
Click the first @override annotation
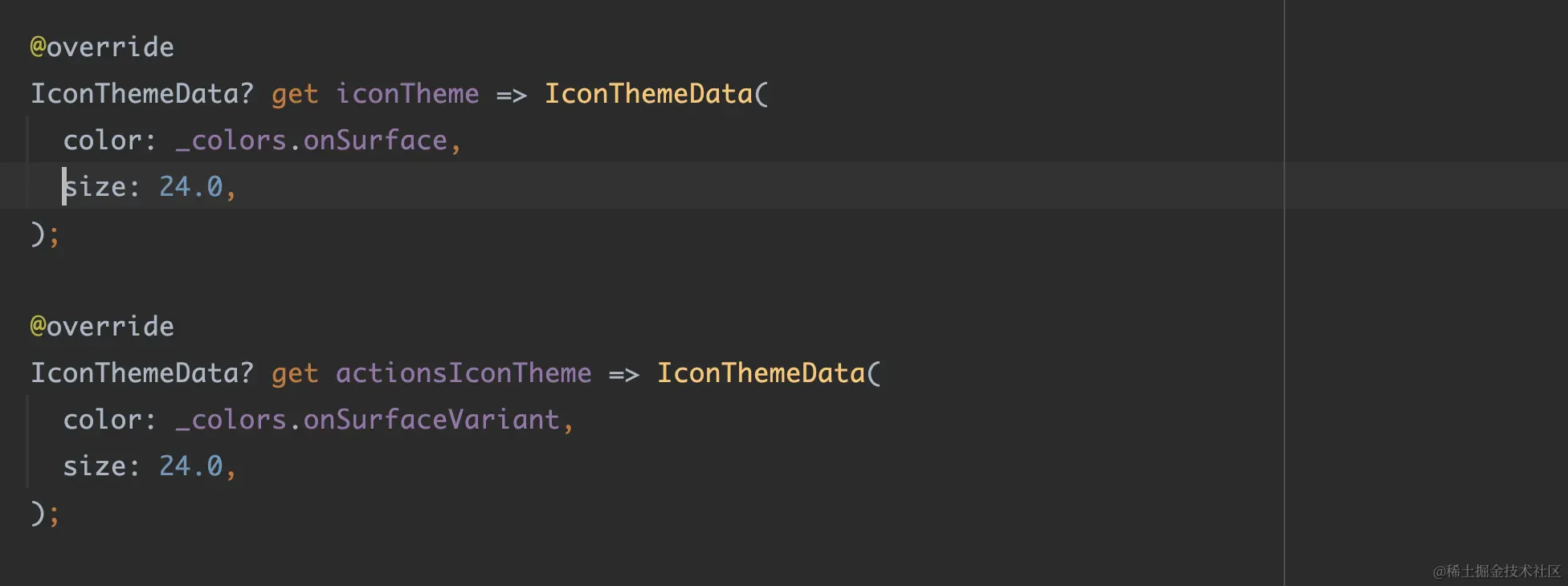click(x=102, y=47)
